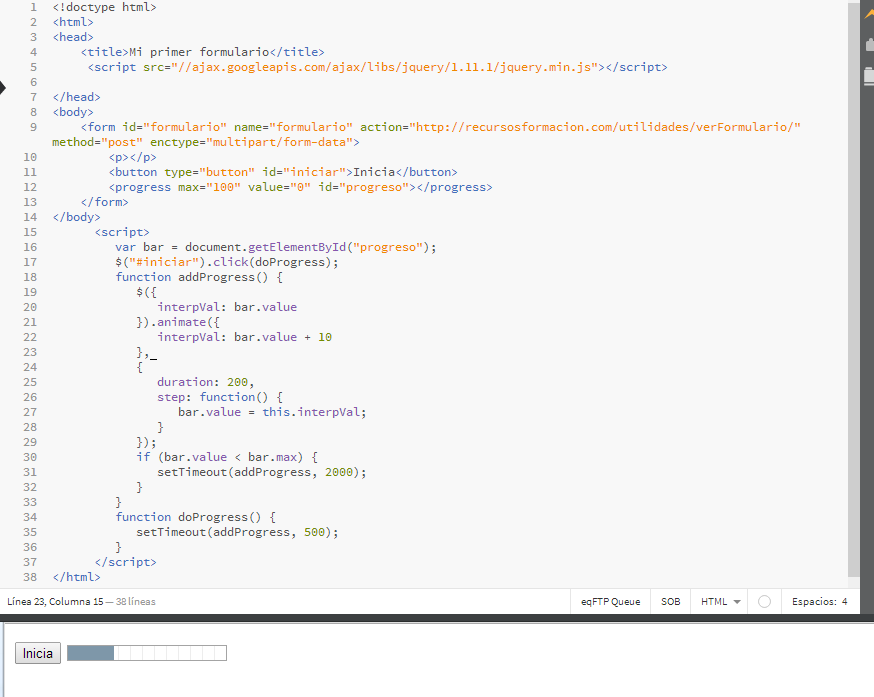This screenshot has height=697, width=874.
Task: Open the HTML language mode dropdown
Action: click(x=716, y=601)
